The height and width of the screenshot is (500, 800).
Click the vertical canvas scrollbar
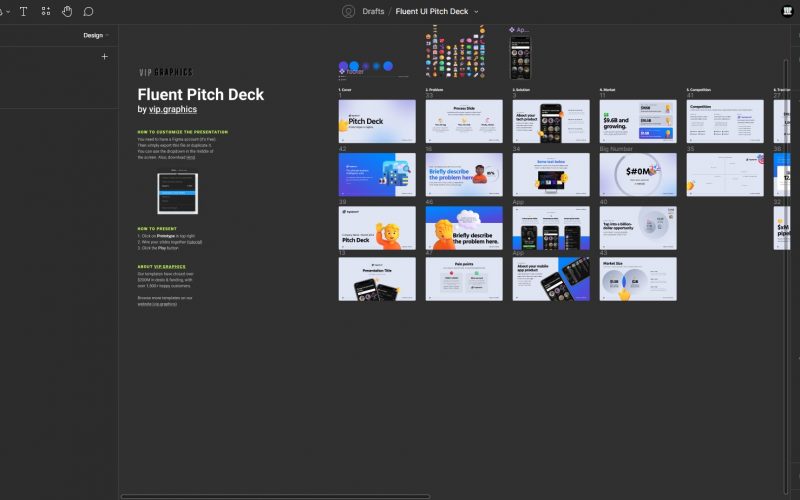[786, 276]
